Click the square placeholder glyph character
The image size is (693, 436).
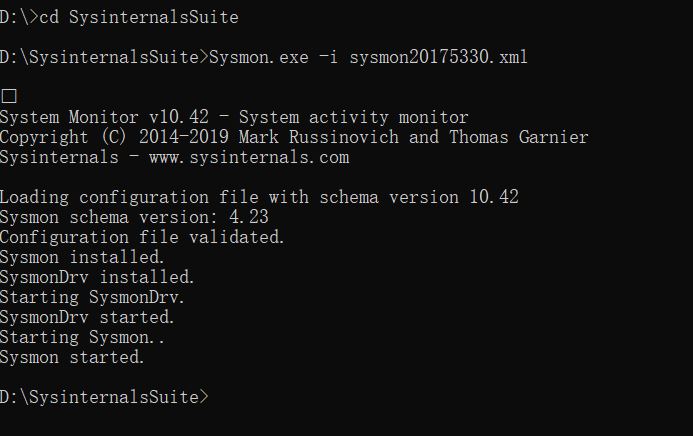point(9,96)
